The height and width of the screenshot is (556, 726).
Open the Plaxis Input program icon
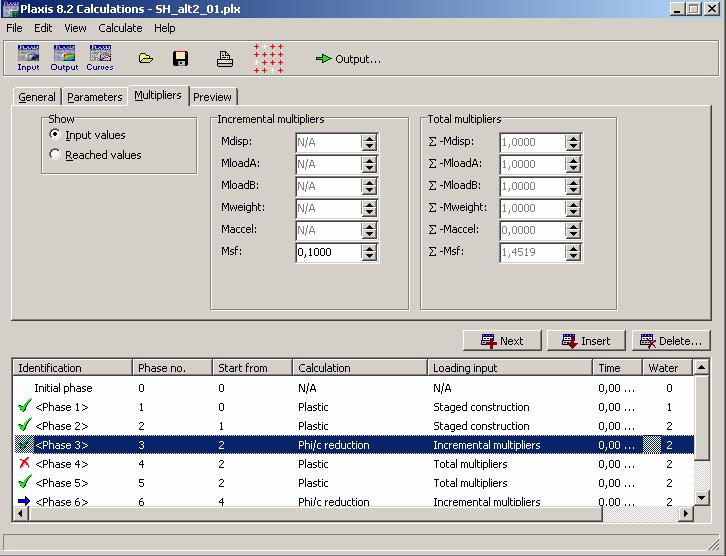coord(28,58)
